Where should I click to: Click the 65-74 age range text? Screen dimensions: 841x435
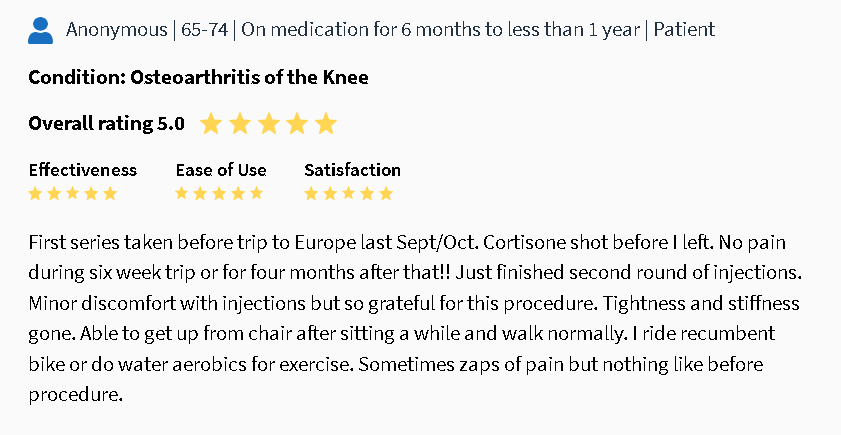[x=204, y=30]
